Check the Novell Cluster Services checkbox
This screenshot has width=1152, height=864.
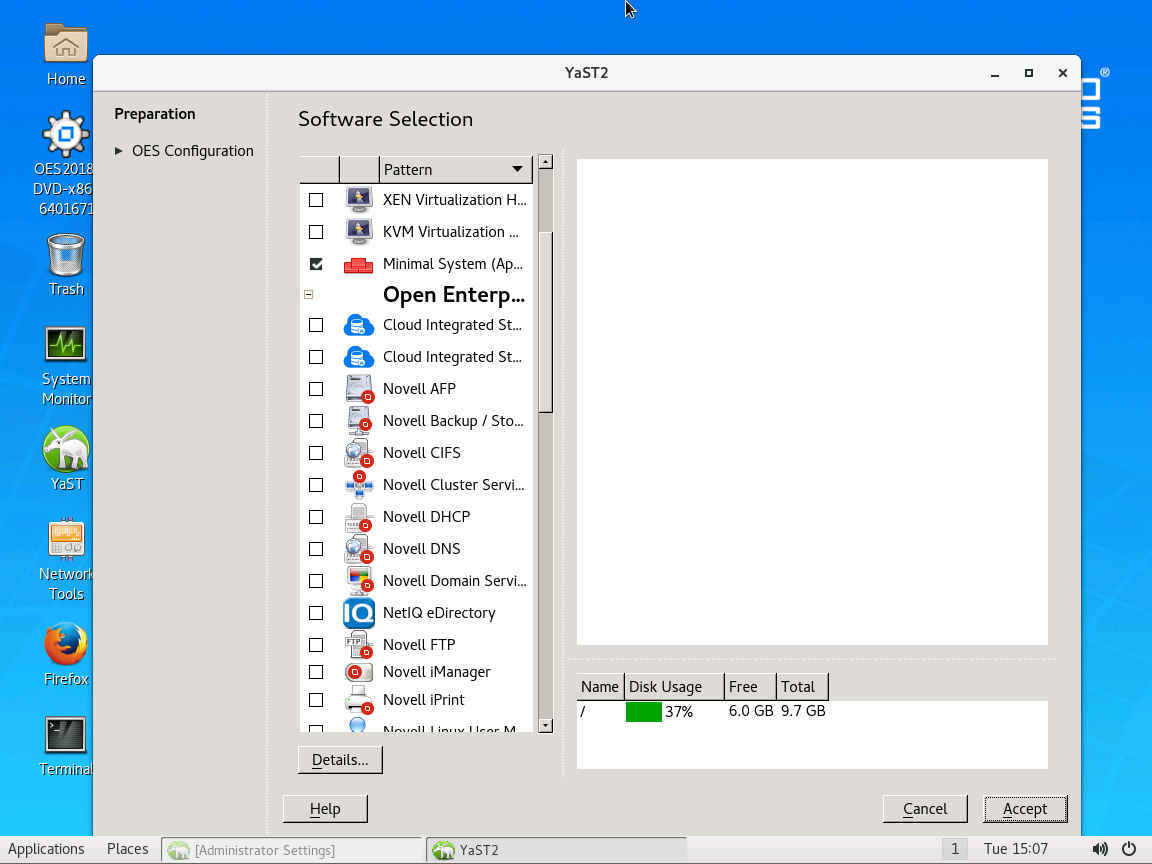316,485
